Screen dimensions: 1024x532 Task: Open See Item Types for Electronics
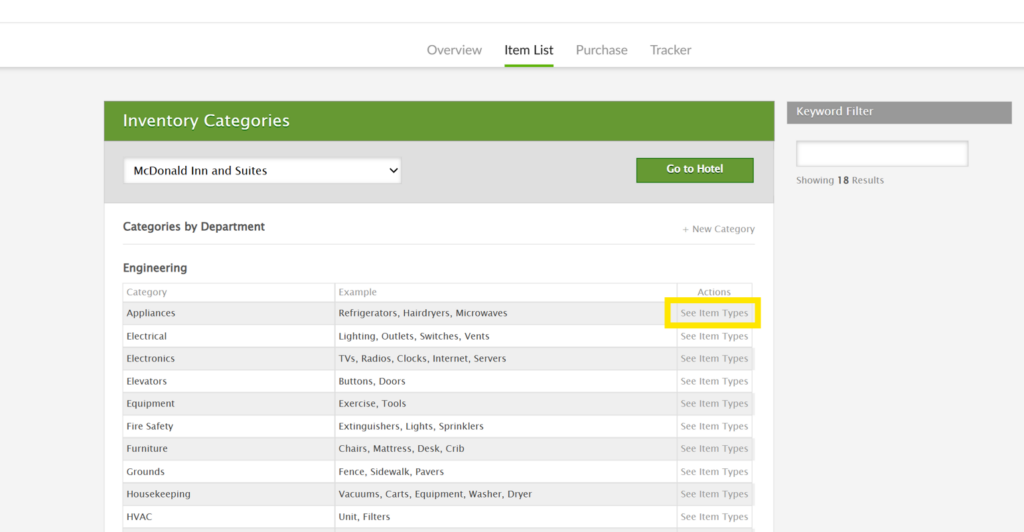(714, 359)
